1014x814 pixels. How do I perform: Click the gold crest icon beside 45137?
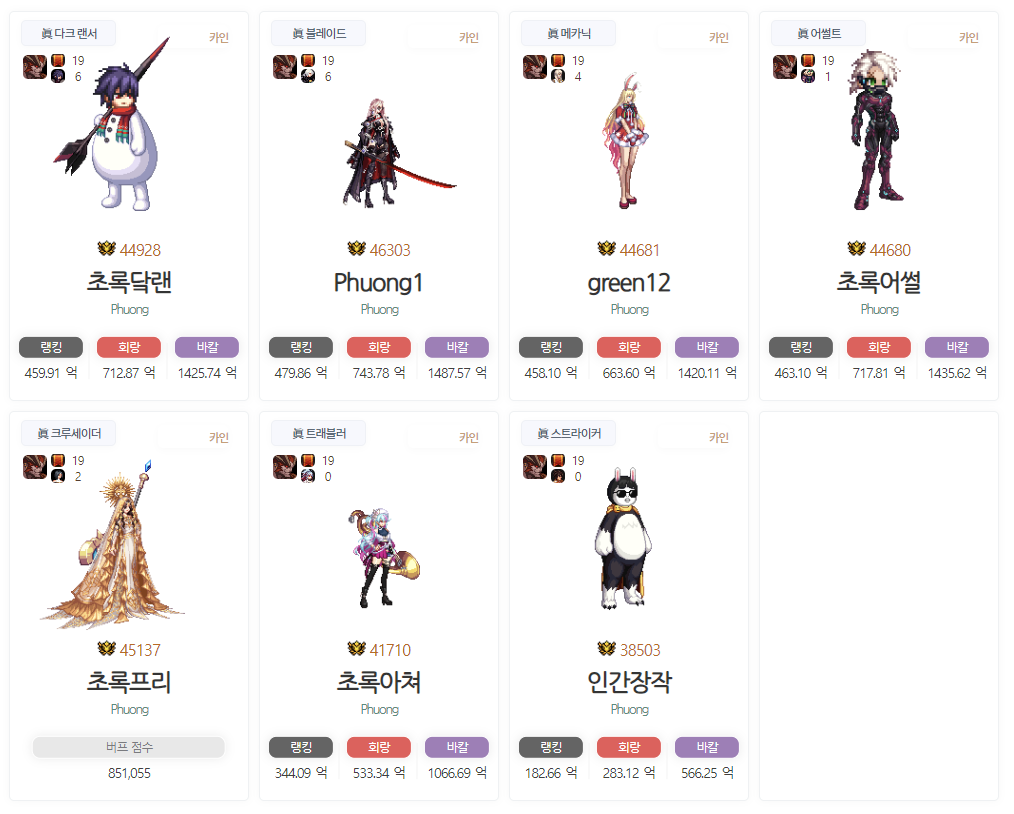(x=106, y=648)
